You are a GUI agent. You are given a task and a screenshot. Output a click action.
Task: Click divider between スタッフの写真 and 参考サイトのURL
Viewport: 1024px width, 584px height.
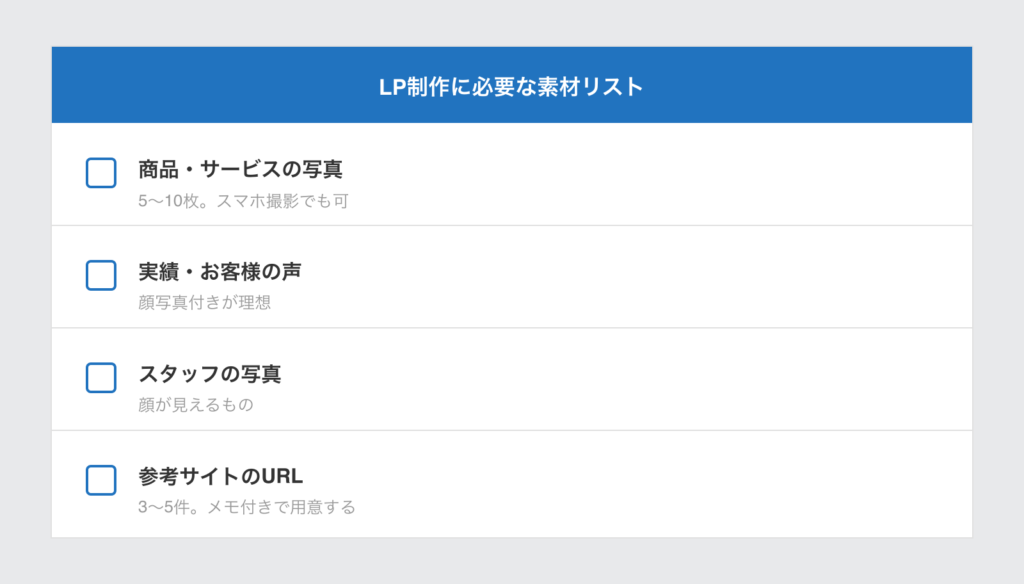(x=512, y=430)
